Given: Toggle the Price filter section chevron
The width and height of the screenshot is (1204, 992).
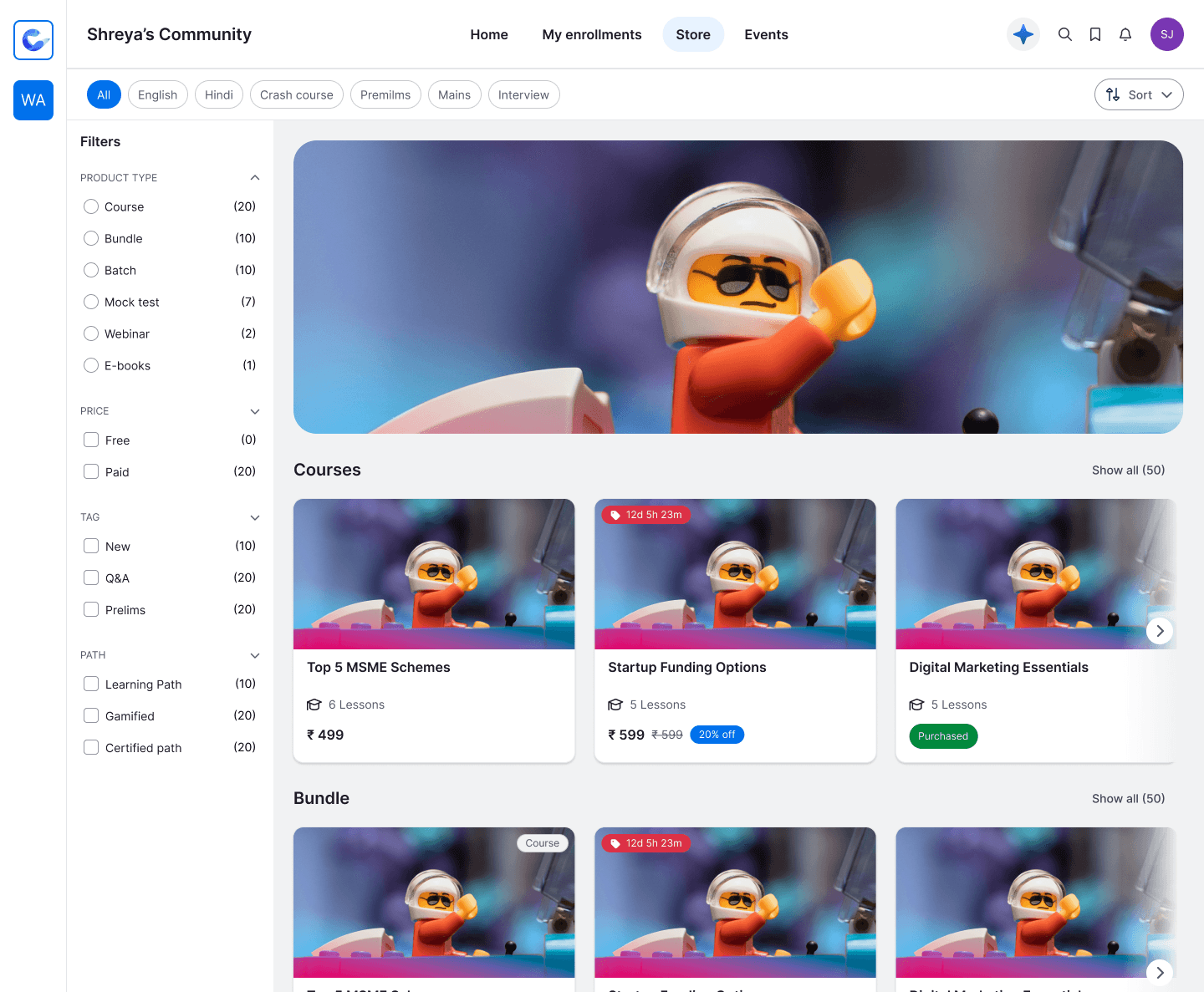Looking at the screenshot, I should tap(255, 411).
